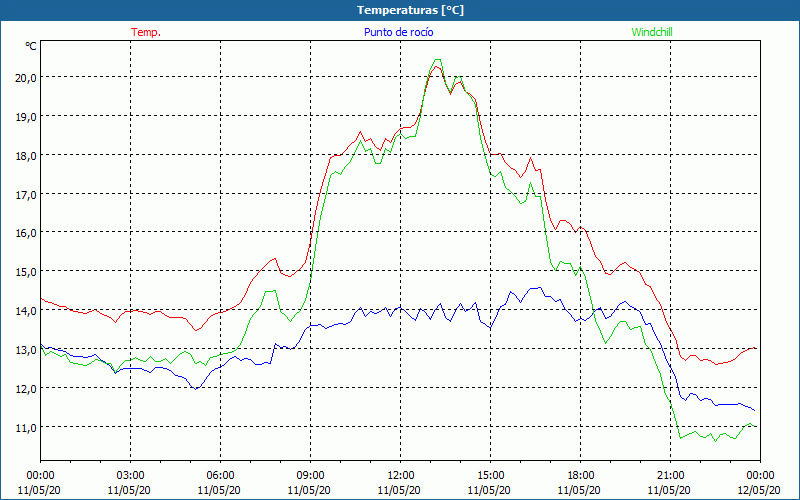Click the 21:00 time axis label
800x500 pixels.
pos(670,476)
